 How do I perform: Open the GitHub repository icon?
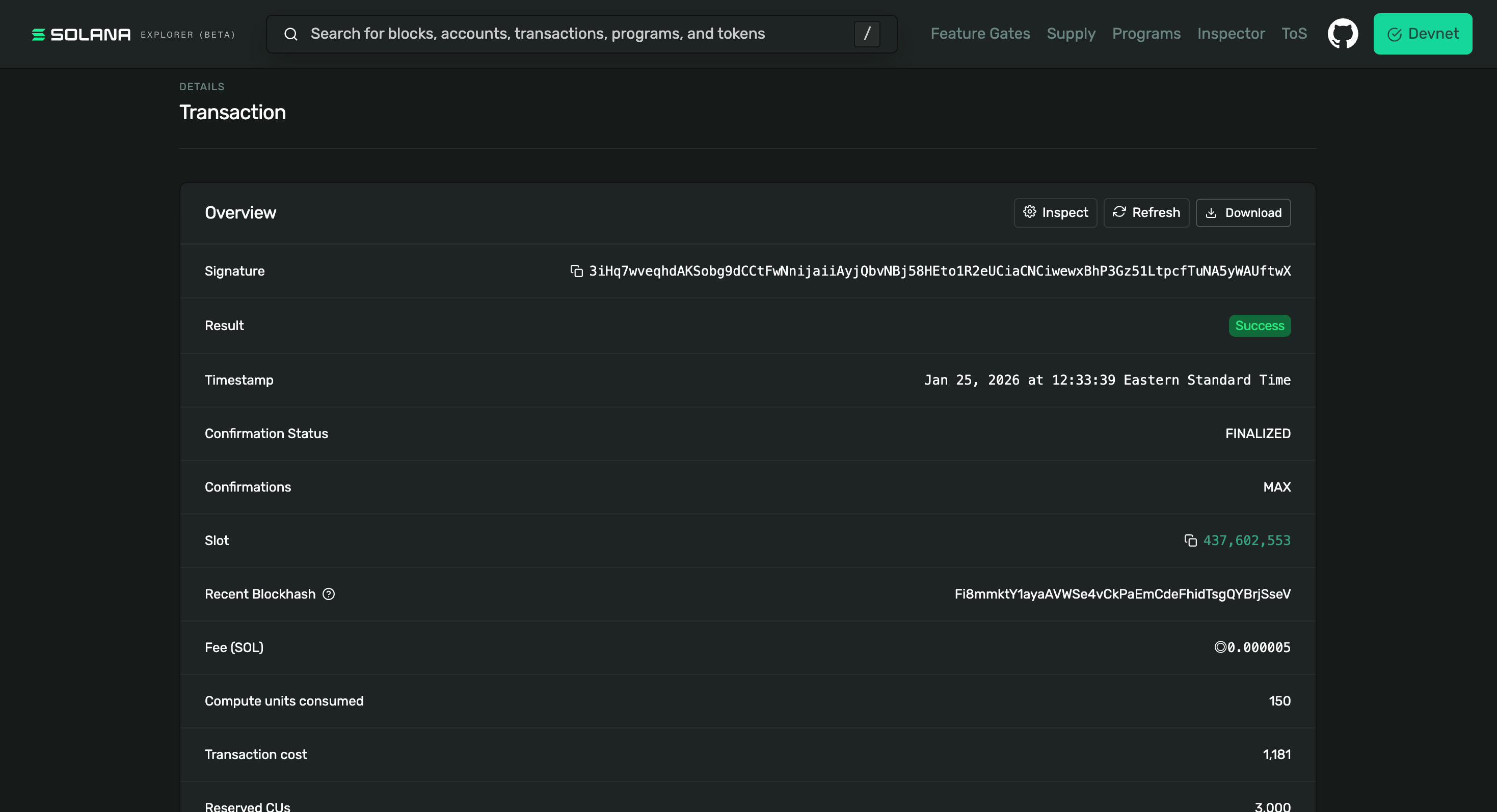1343,34
